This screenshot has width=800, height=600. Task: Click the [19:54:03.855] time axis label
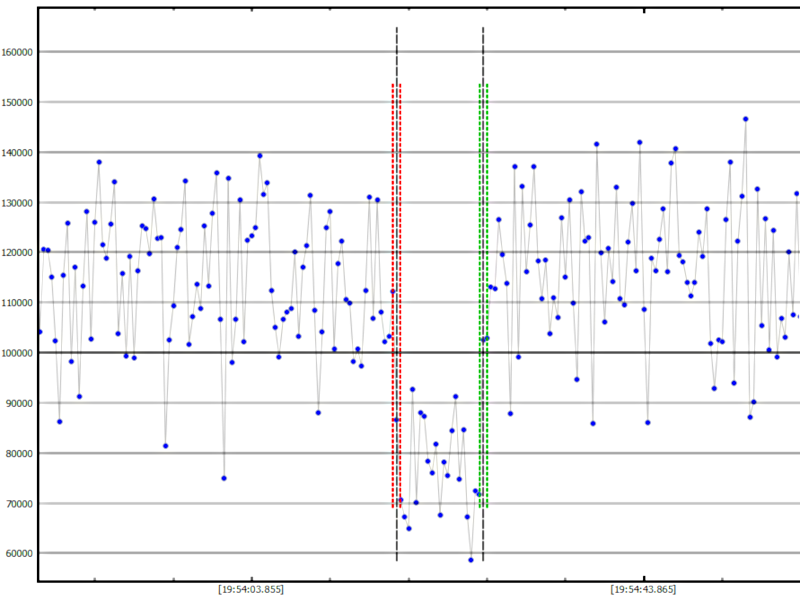click(250, 590)
